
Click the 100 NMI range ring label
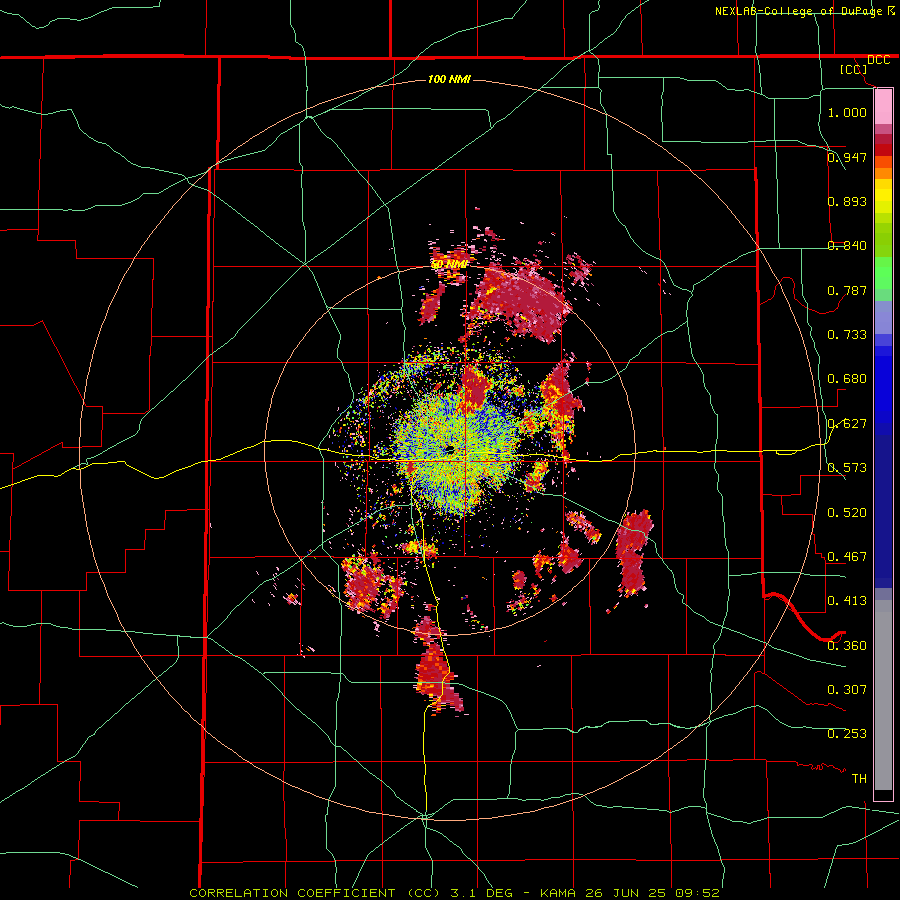pos(449,79)
